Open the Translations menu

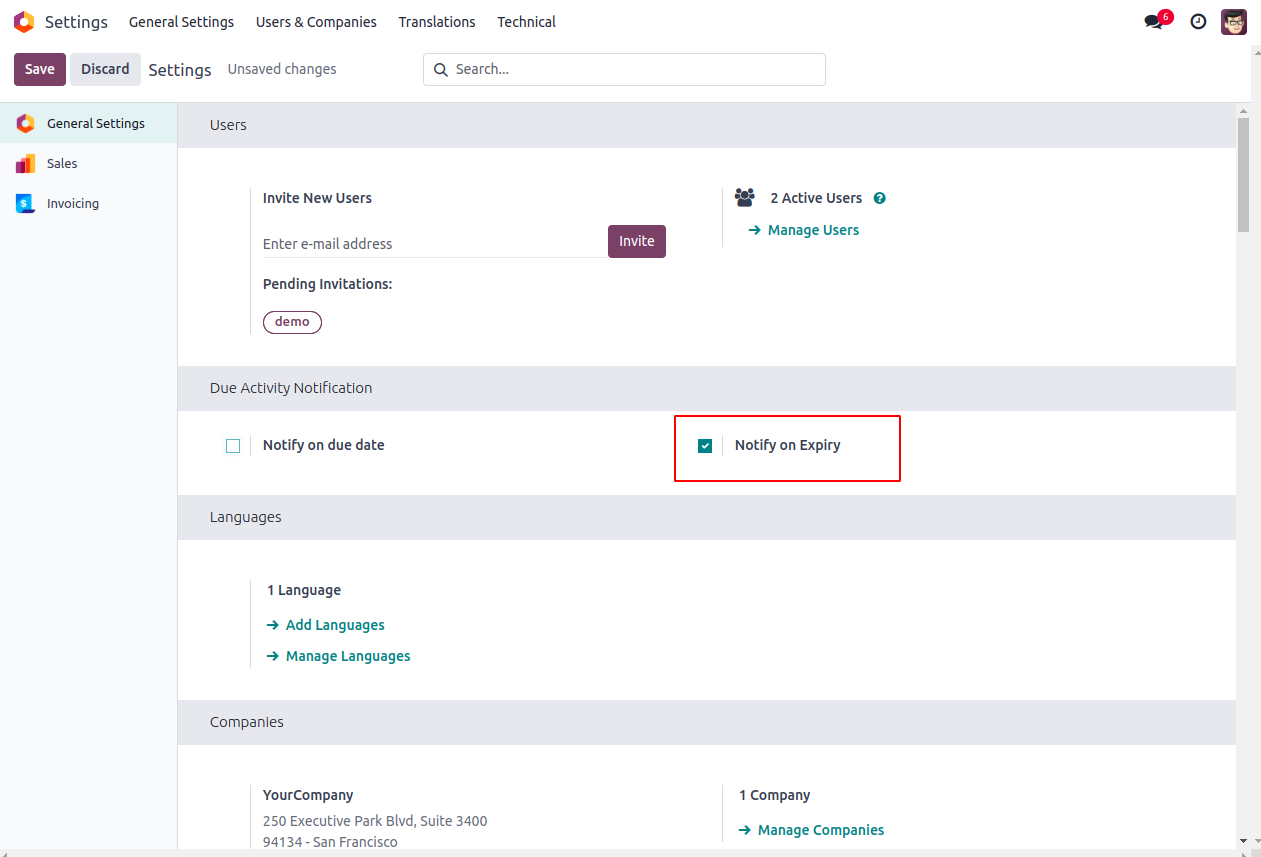(x=437, y=22)
